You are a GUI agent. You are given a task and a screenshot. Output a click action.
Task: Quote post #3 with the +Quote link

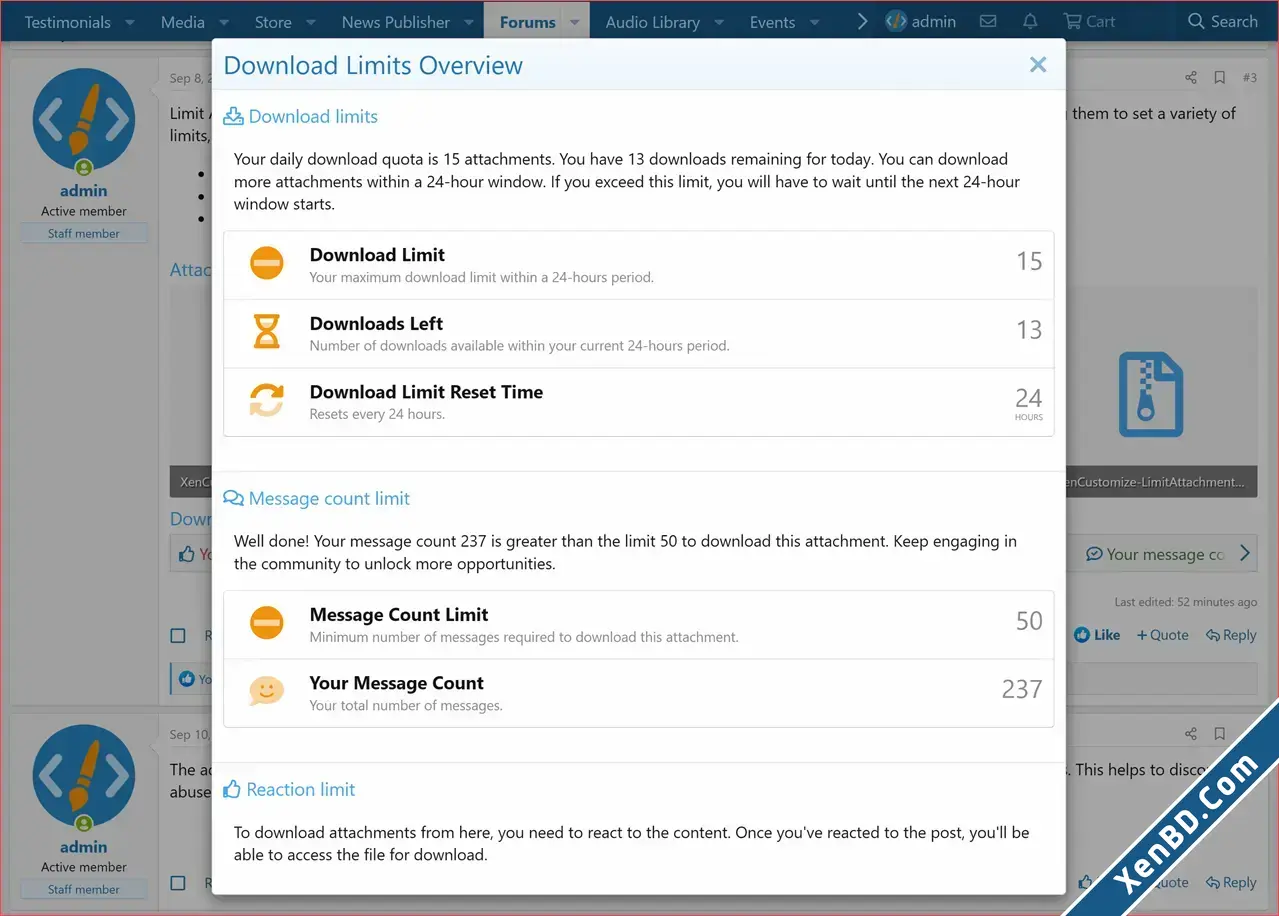(1163, 635)
